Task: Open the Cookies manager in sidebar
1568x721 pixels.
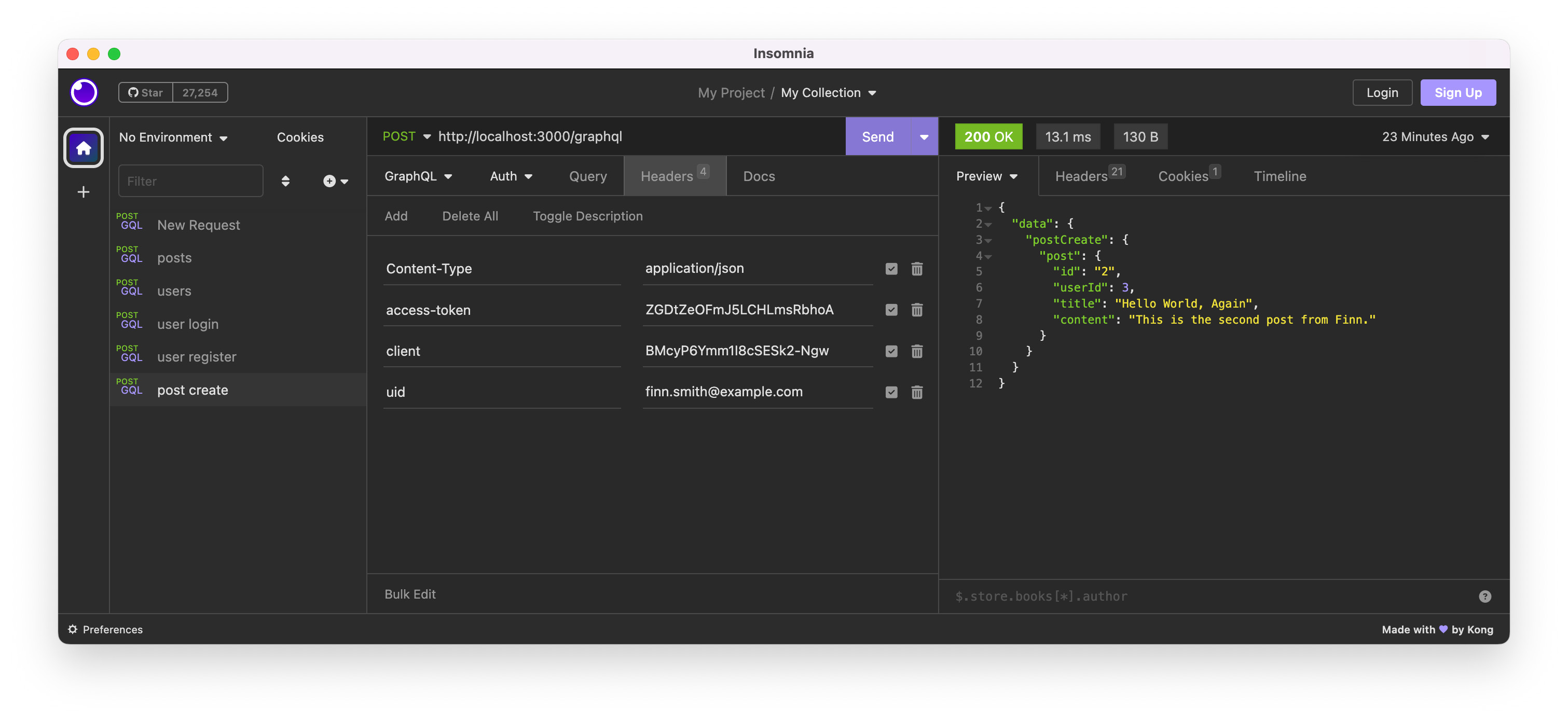Action: [x=300, y=137]
